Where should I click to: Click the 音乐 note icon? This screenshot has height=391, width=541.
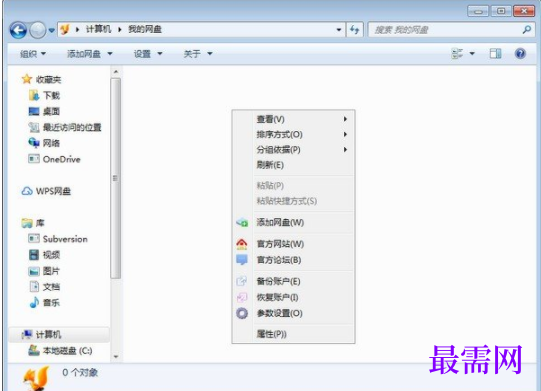(x=34, y=303)
